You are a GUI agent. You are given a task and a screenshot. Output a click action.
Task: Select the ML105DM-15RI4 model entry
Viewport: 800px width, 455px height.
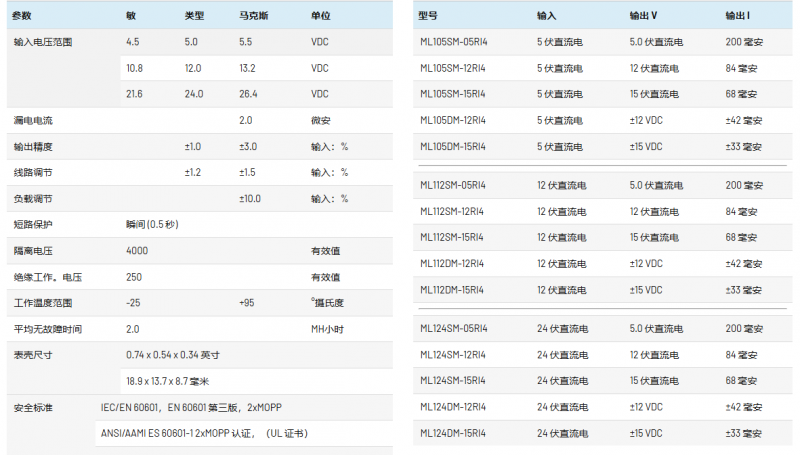[453, 146]
